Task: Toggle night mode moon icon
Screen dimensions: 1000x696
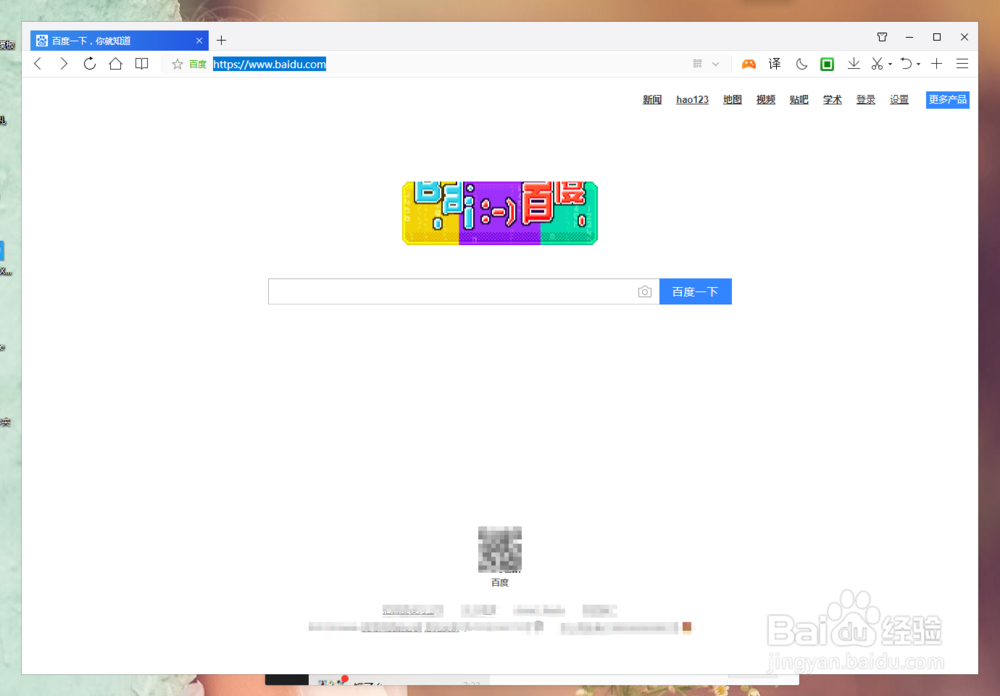Action: tap(801, 64)
